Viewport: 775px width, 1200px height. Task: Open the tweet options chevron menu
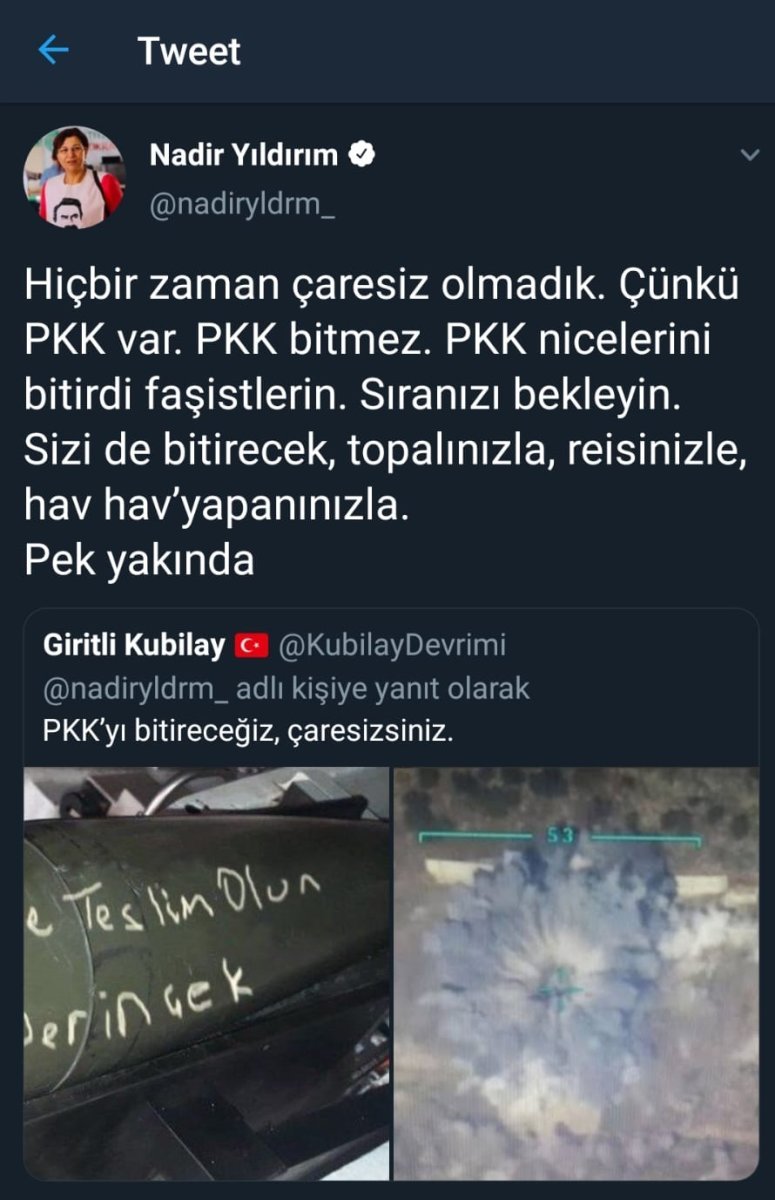(x=748, y=155)
